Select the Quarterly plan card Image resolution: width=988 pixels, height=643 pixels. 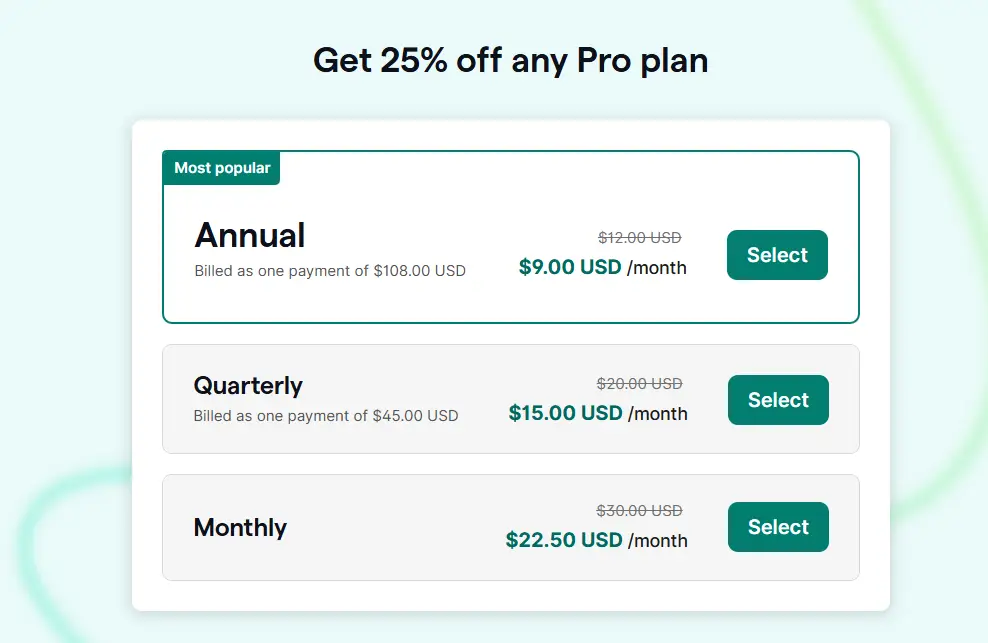[x=510, y=398]
